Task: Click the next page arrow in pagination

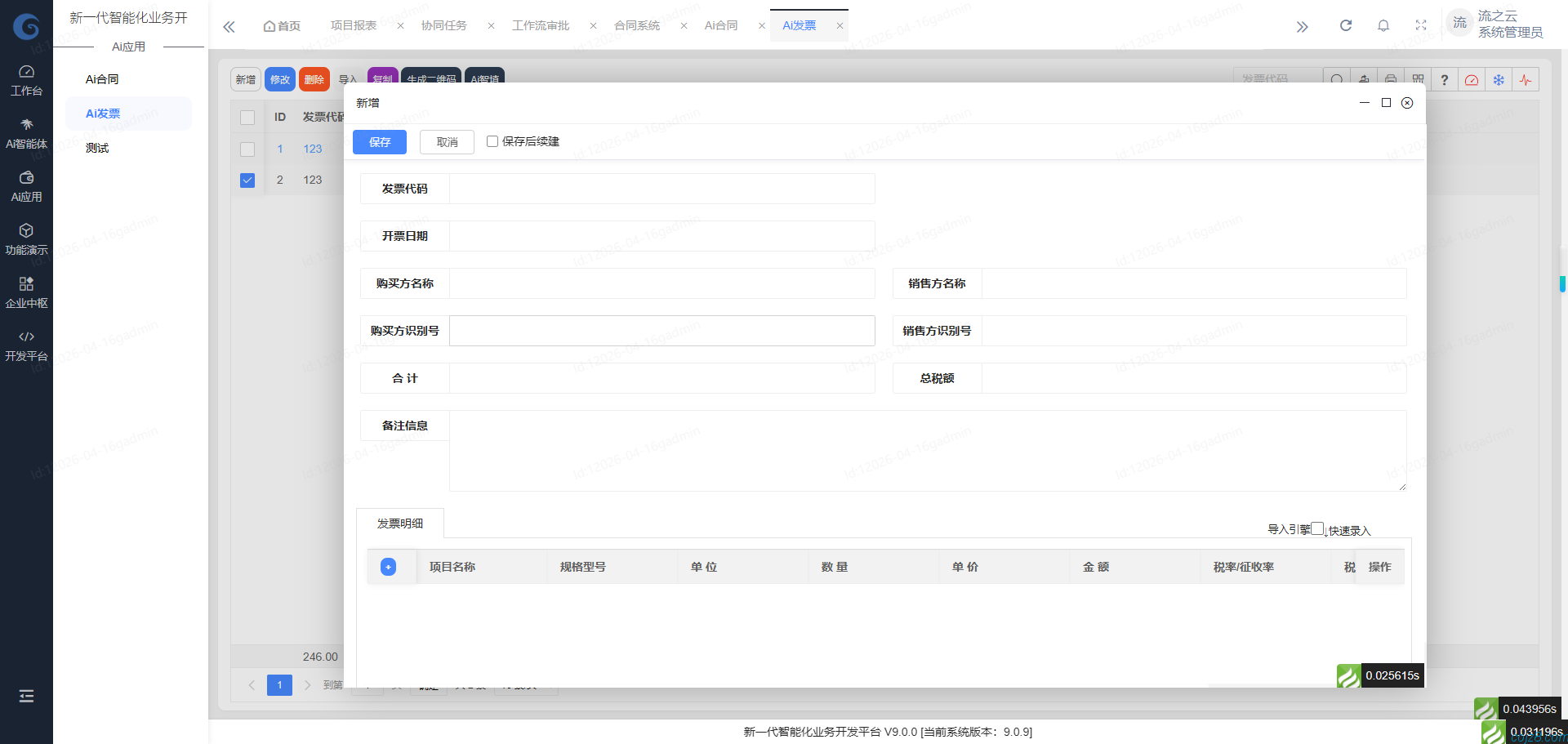Action: coord(307,685)
